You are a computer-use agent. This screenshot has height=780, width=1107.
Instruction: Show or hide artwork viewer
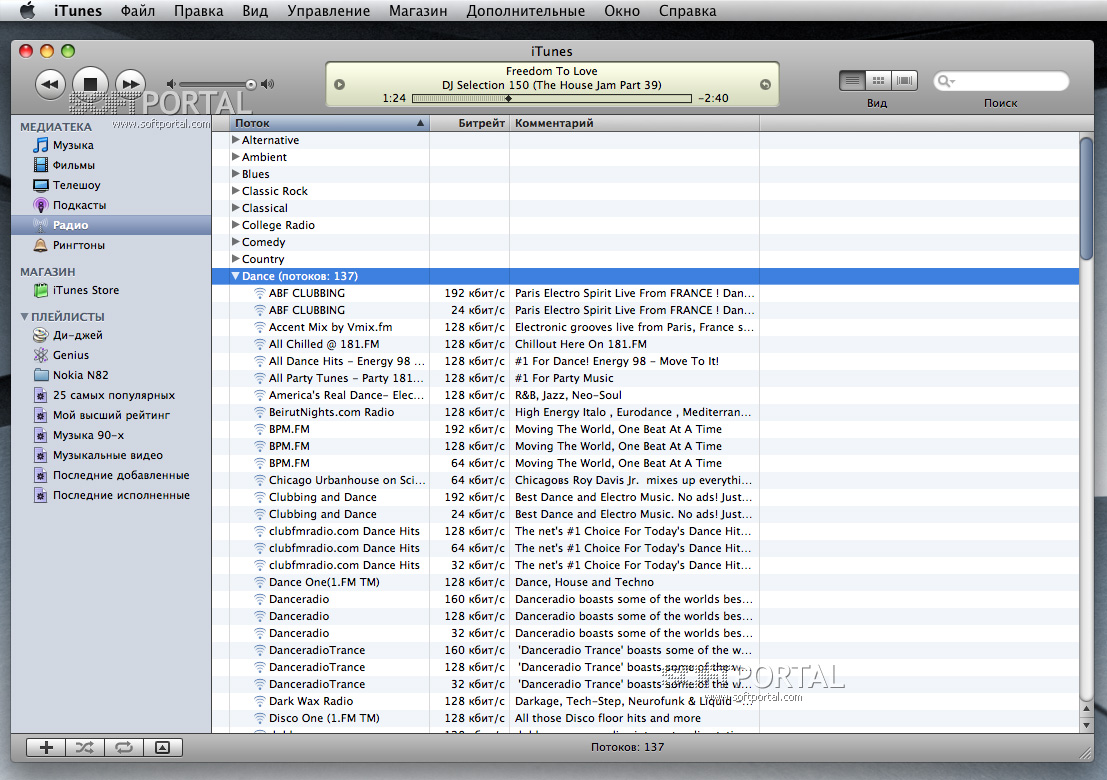[x=163, y=748]
